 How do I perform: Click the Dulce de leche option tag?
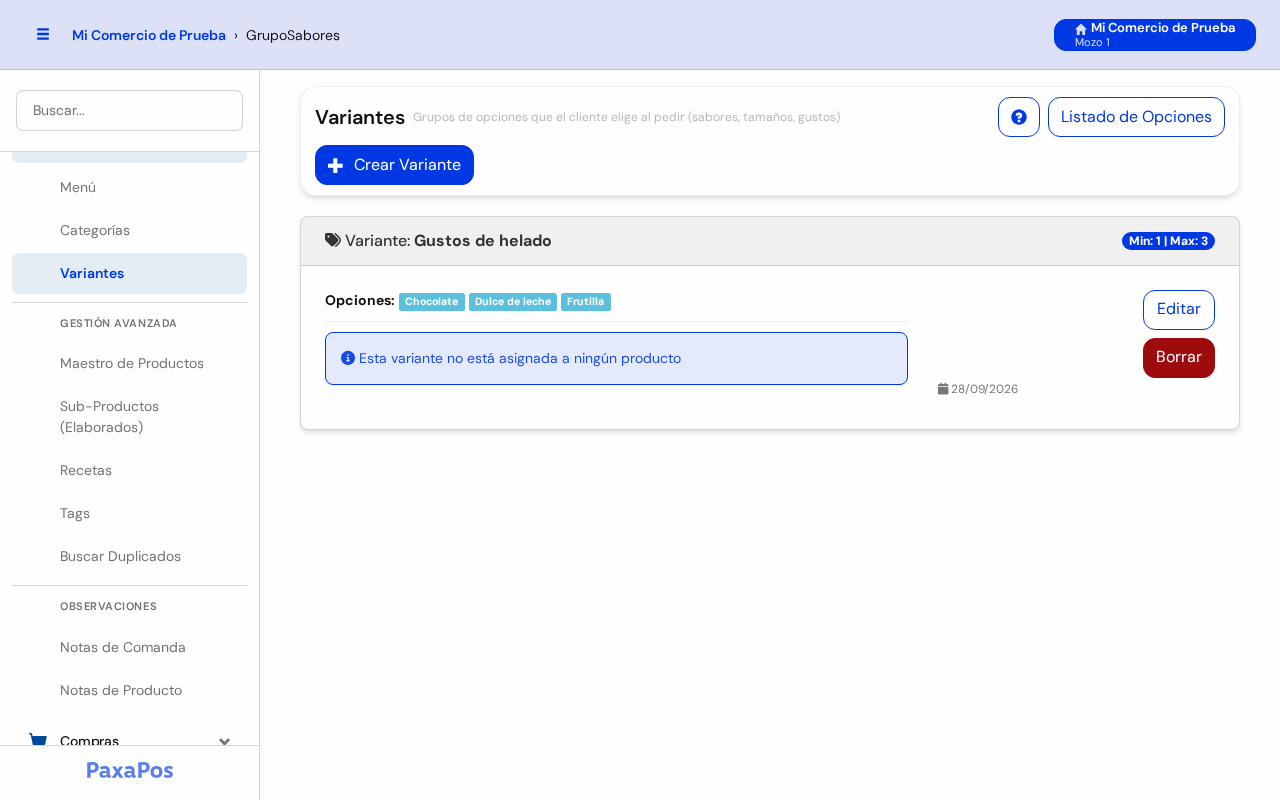513,302
